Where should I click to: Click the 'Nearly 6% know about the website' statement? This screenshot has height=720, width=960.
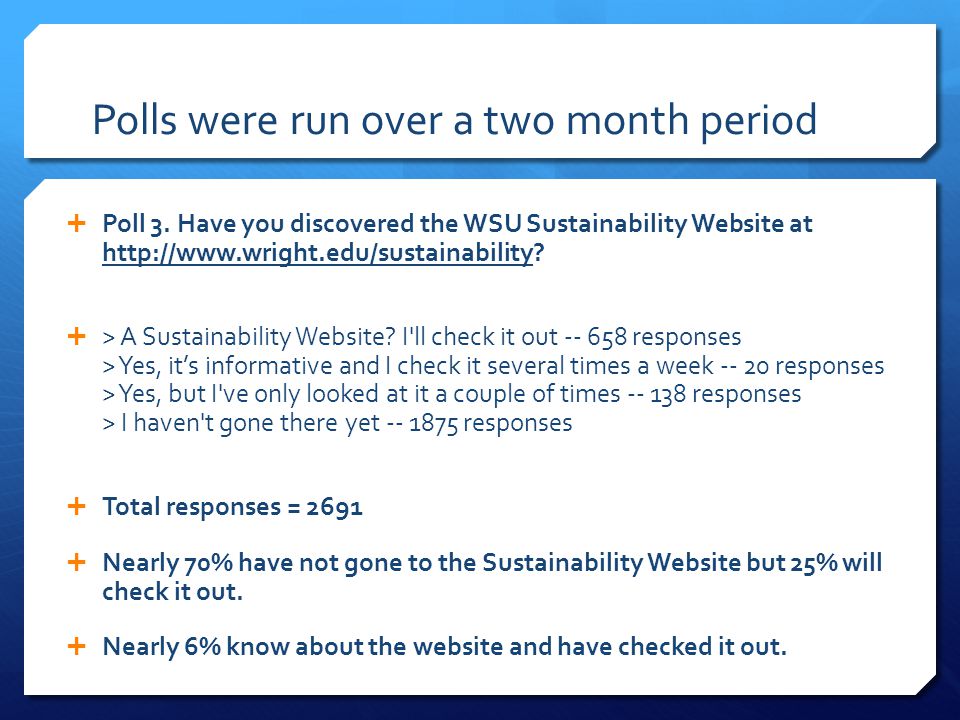444,647
